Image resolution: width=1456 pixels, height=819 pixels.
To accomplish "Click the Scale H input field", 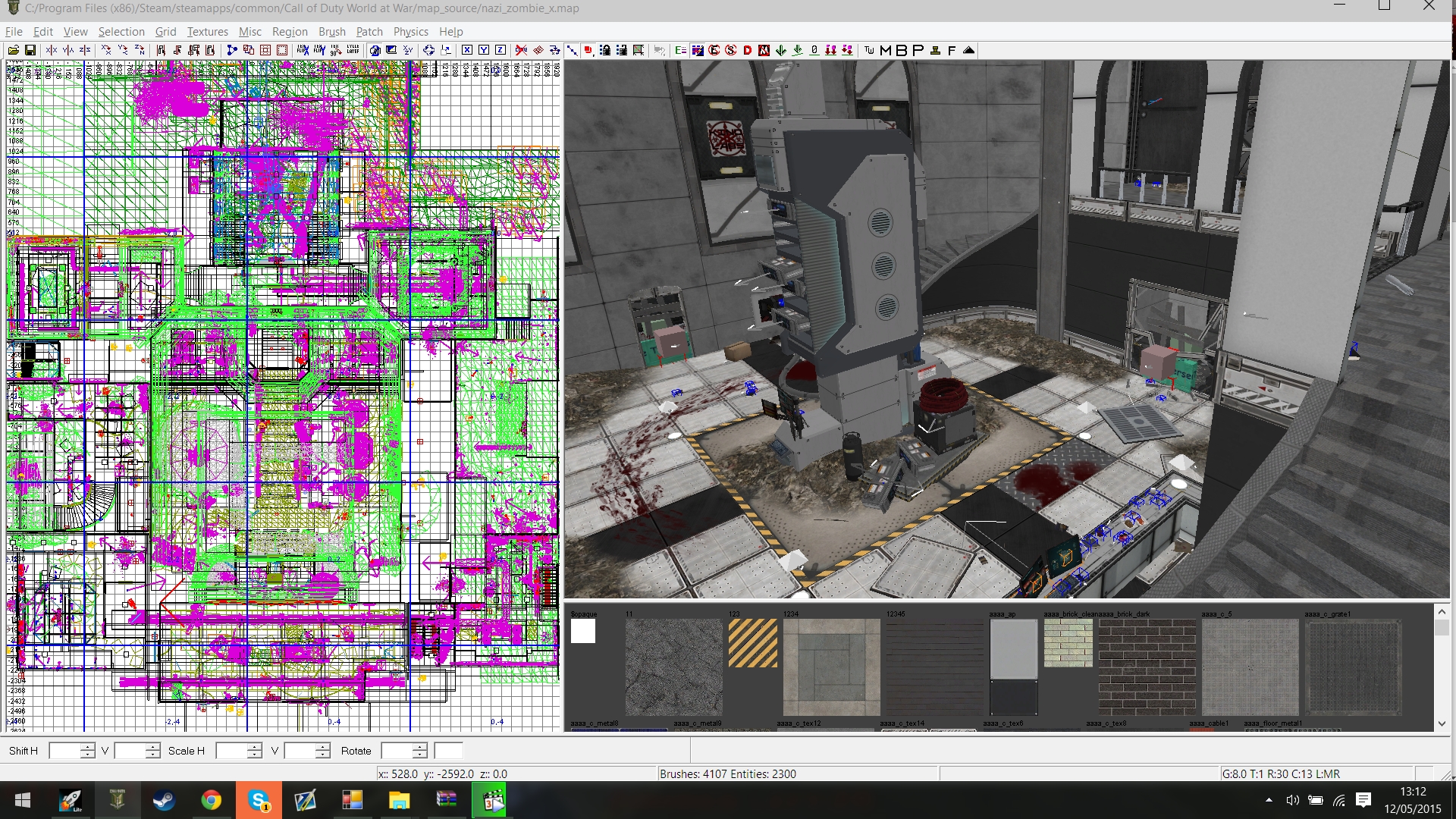I will (231, 751).
